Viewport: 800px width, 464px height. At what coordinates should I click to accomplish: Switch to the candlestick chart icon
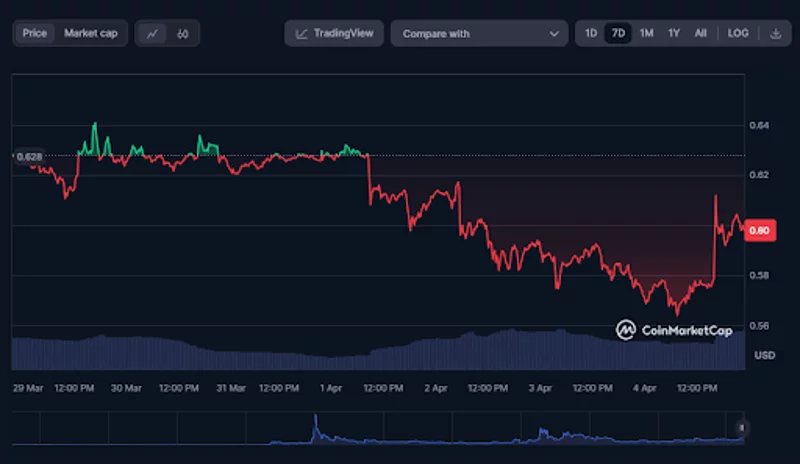pos(182,33)
